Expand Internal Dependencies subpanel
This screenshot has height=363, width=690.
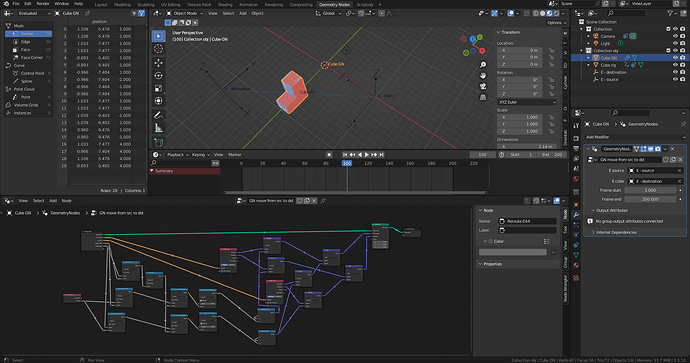tap(616, 232)
